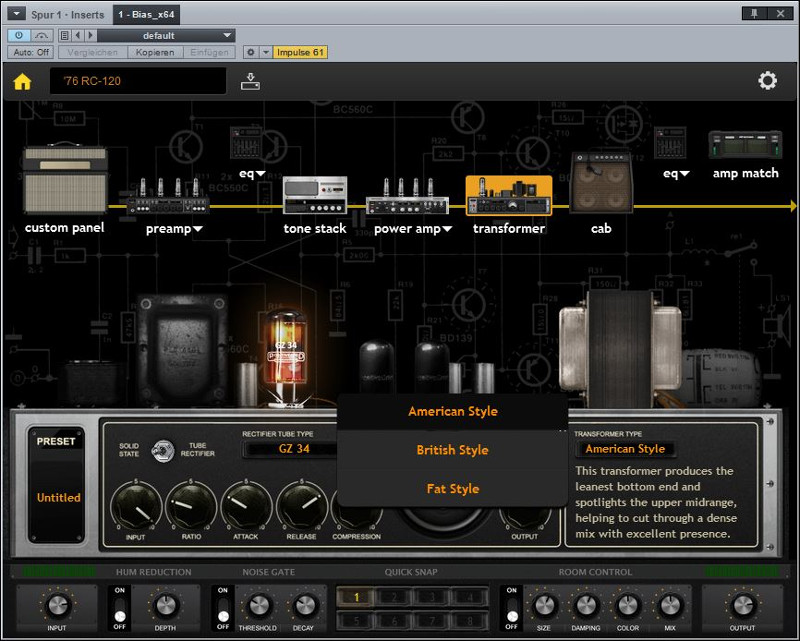Select Quick Snap slot 5
800x641 pixels.
click(x=356, y=621)
